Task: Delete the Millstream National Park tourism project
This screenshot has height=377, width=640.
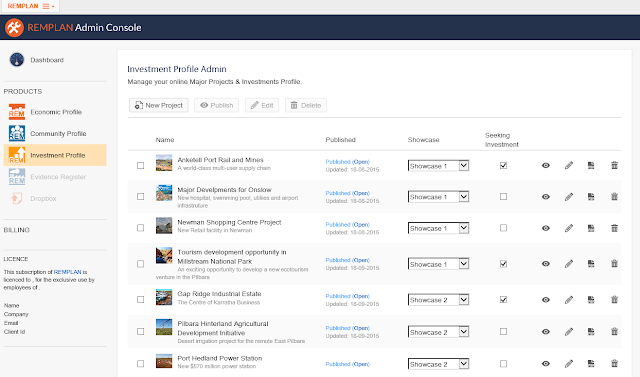Action: pyautogui.click(x=614, y=264)
